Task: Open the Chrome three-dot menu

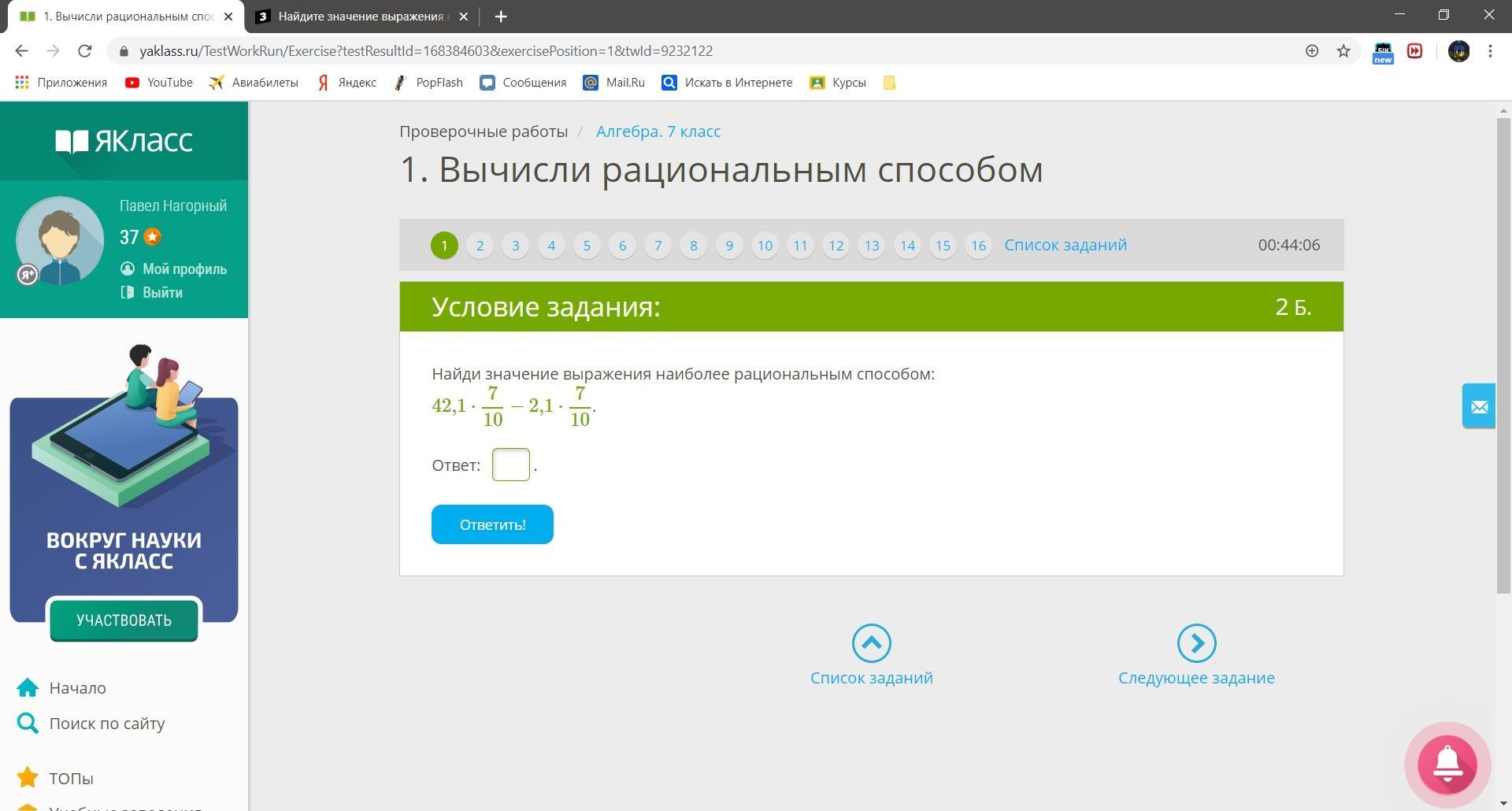Action: tap(1490, 51)
